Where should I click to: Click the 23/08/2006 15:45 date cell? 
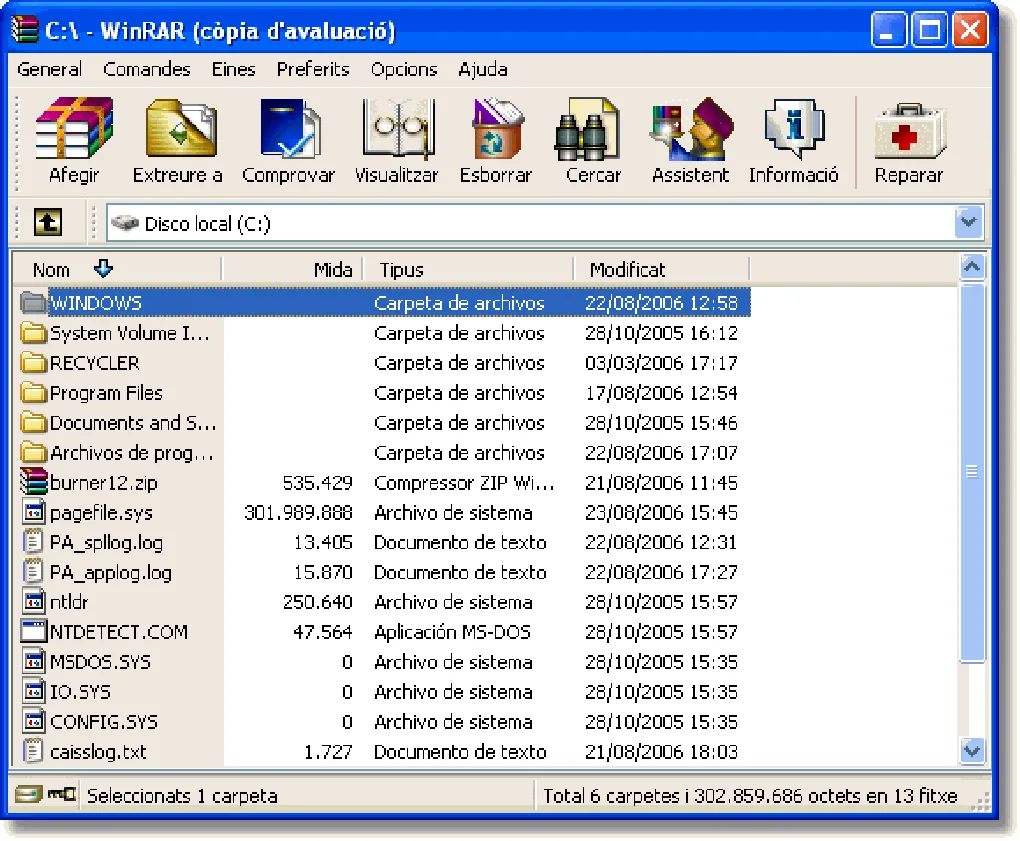[x=661, y=513]
